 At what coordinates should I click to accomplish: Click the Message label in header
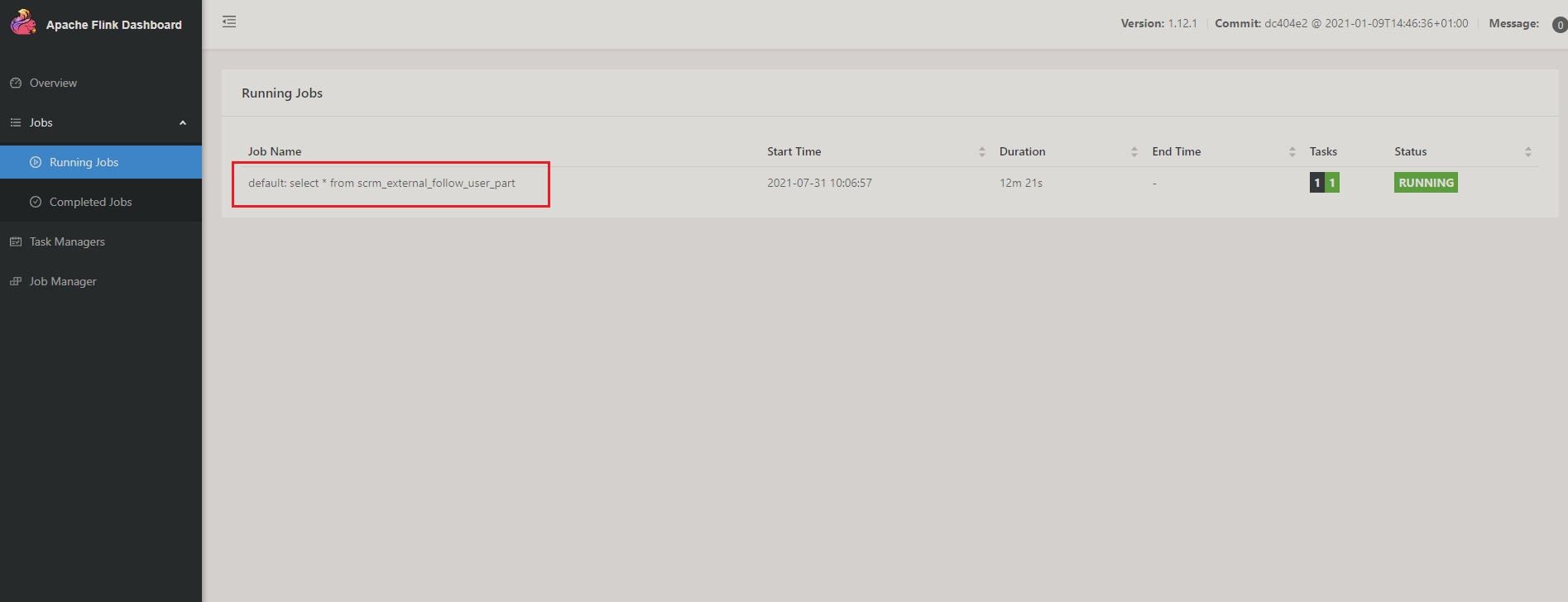click(x=1513, y=23)
